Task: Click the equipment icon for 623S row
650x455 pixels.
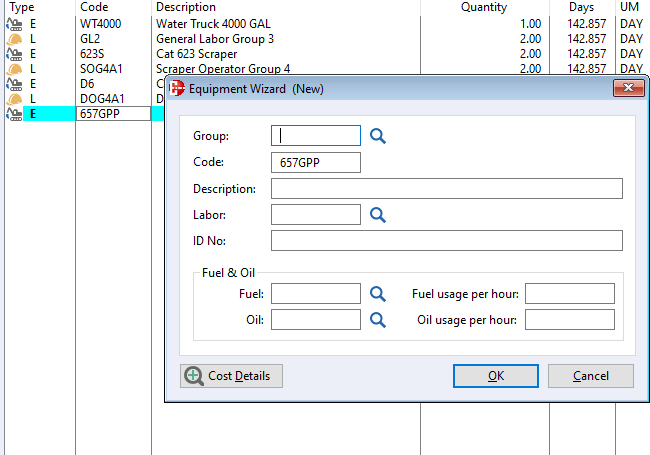Action: 15,54
